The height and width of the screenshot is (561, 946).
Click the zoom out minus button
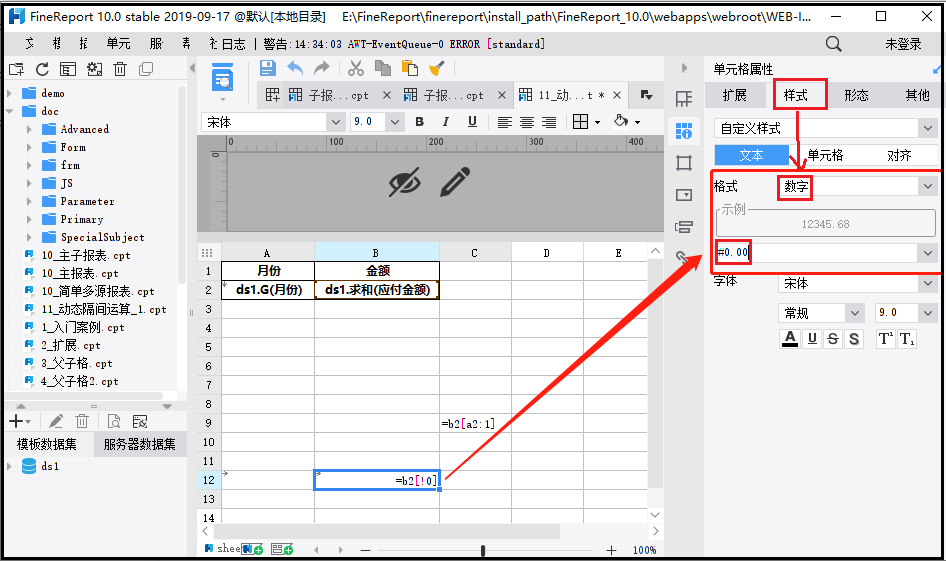pyautogui.click(x=365, y=550)
